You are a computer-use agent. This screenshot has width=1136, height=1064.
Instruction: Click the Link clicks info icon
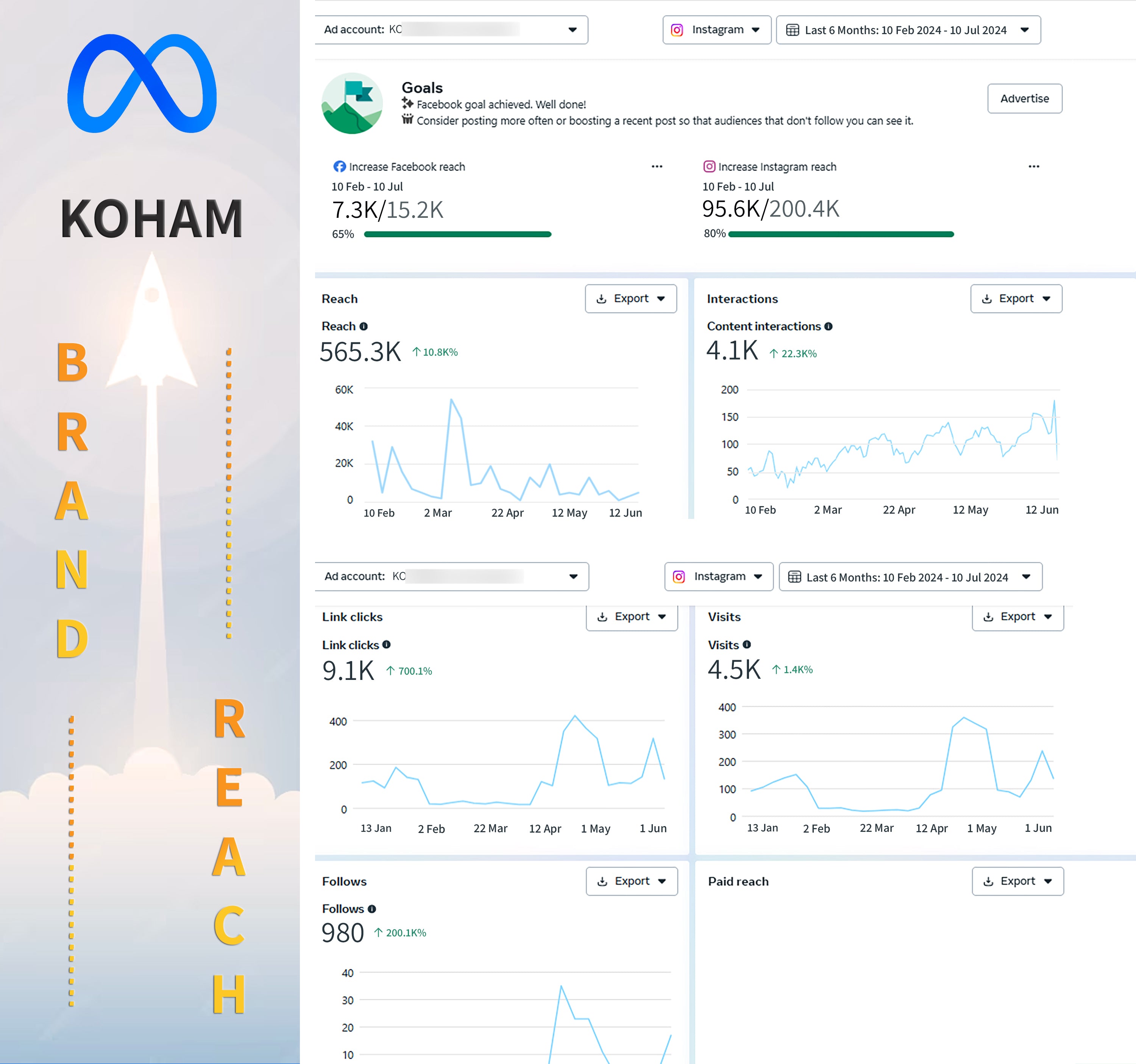tap(386, 644)
